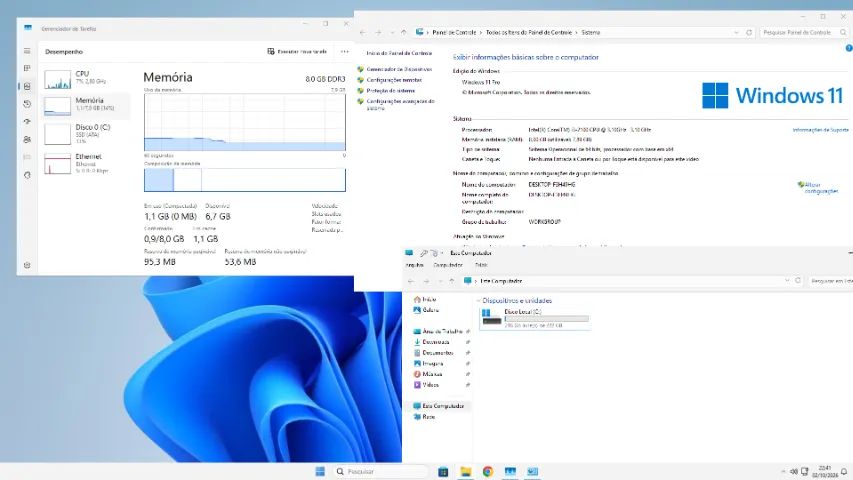Click the volume icon in system tray
This screenshot has height=480, width=853.
pyautogui.click(x=794, y=471)
